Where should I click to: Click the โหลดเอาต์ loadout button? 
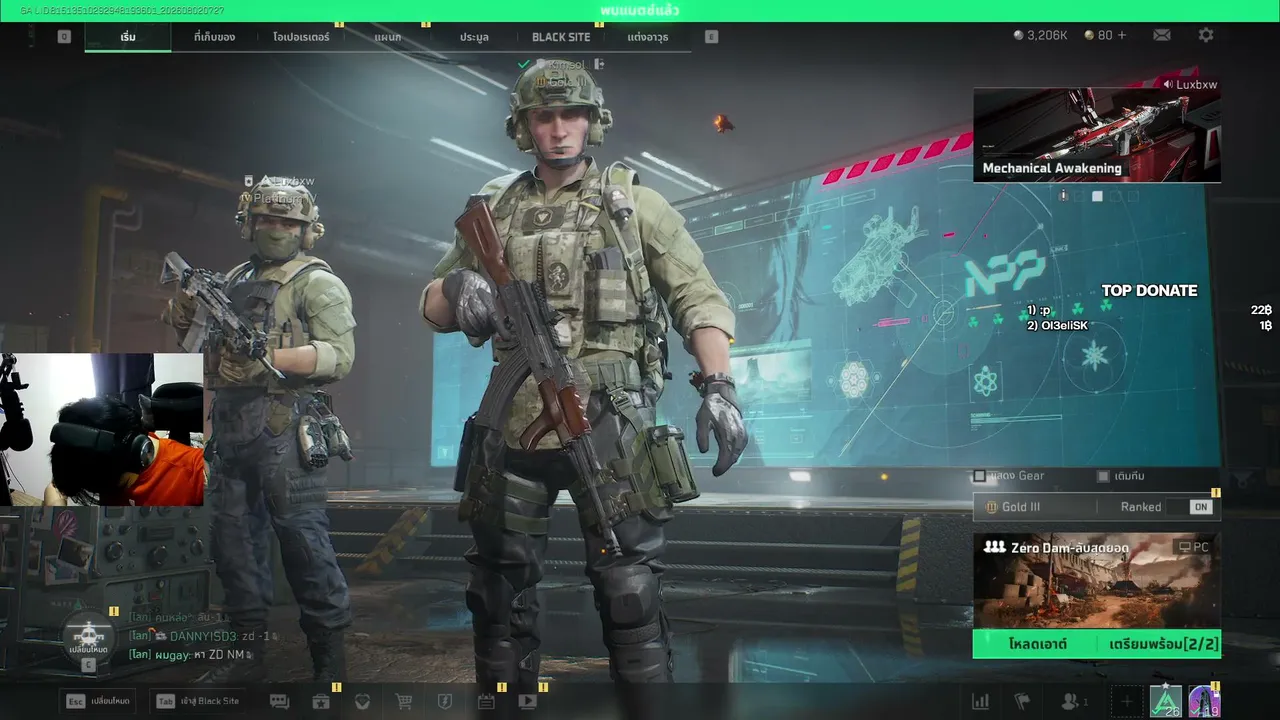[x=1037, y=644]
